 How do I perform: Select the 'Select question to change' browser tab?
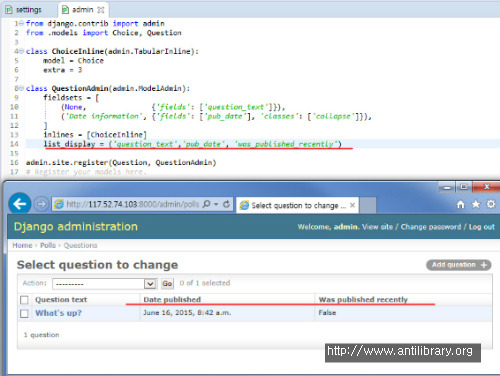point(297,205)
